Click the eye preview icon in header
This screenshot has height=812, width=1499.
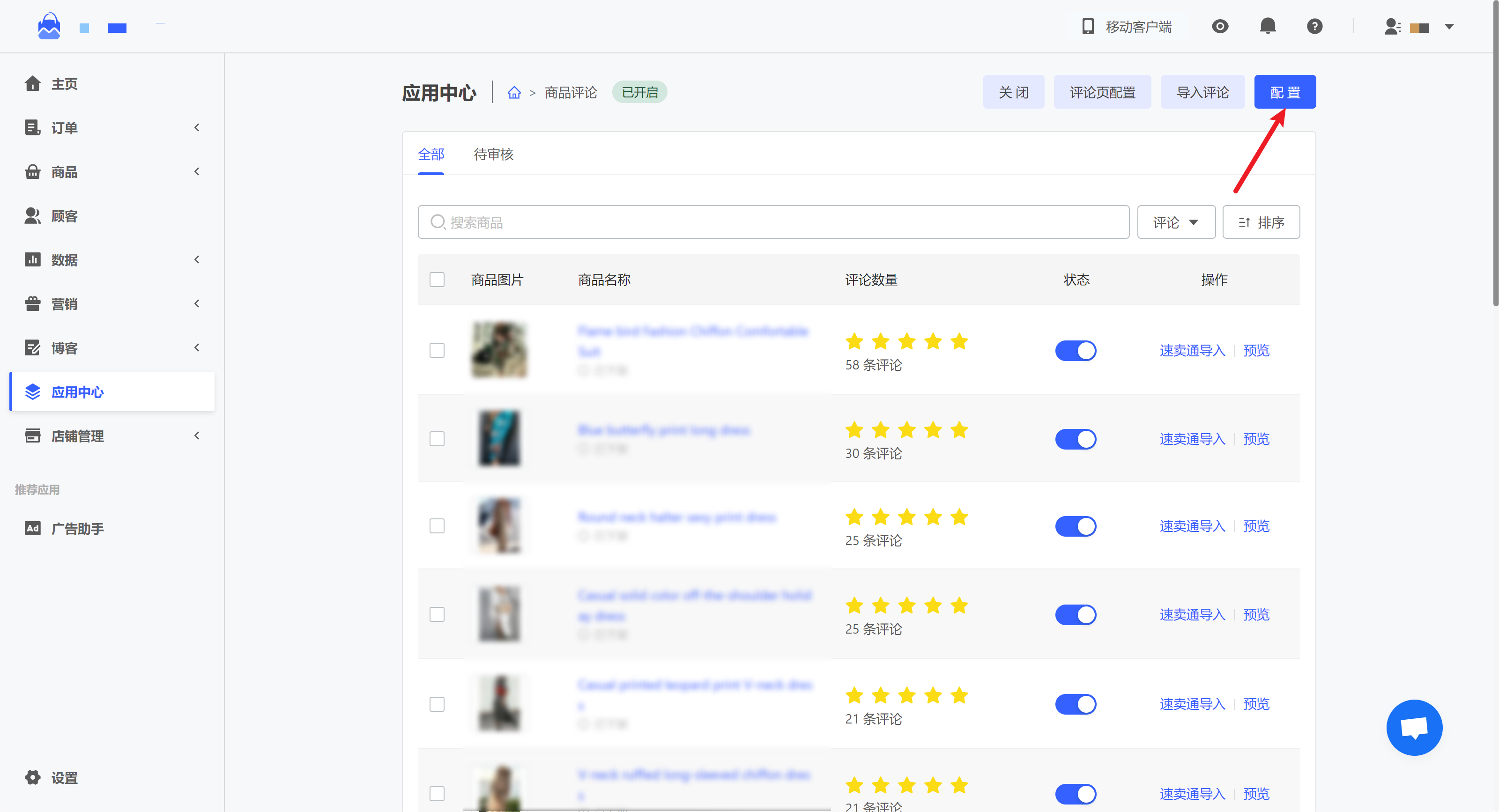(x=1220, y=27)
